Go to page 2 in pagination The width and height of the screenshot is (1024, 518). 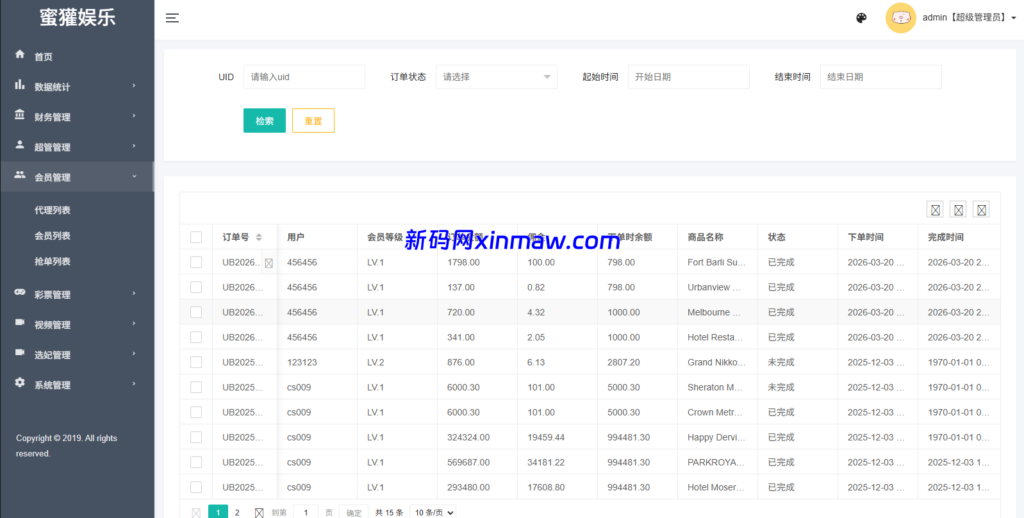coord(237,513)
